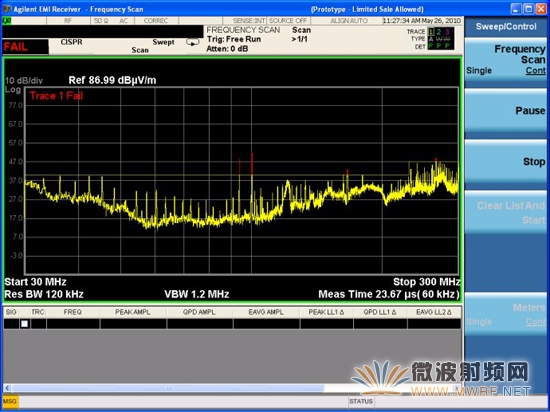Image resolution: width=550 pixels, height=412 pixels.
Task: Open the Sweep/Control menu header
Action: click(506, 27)
